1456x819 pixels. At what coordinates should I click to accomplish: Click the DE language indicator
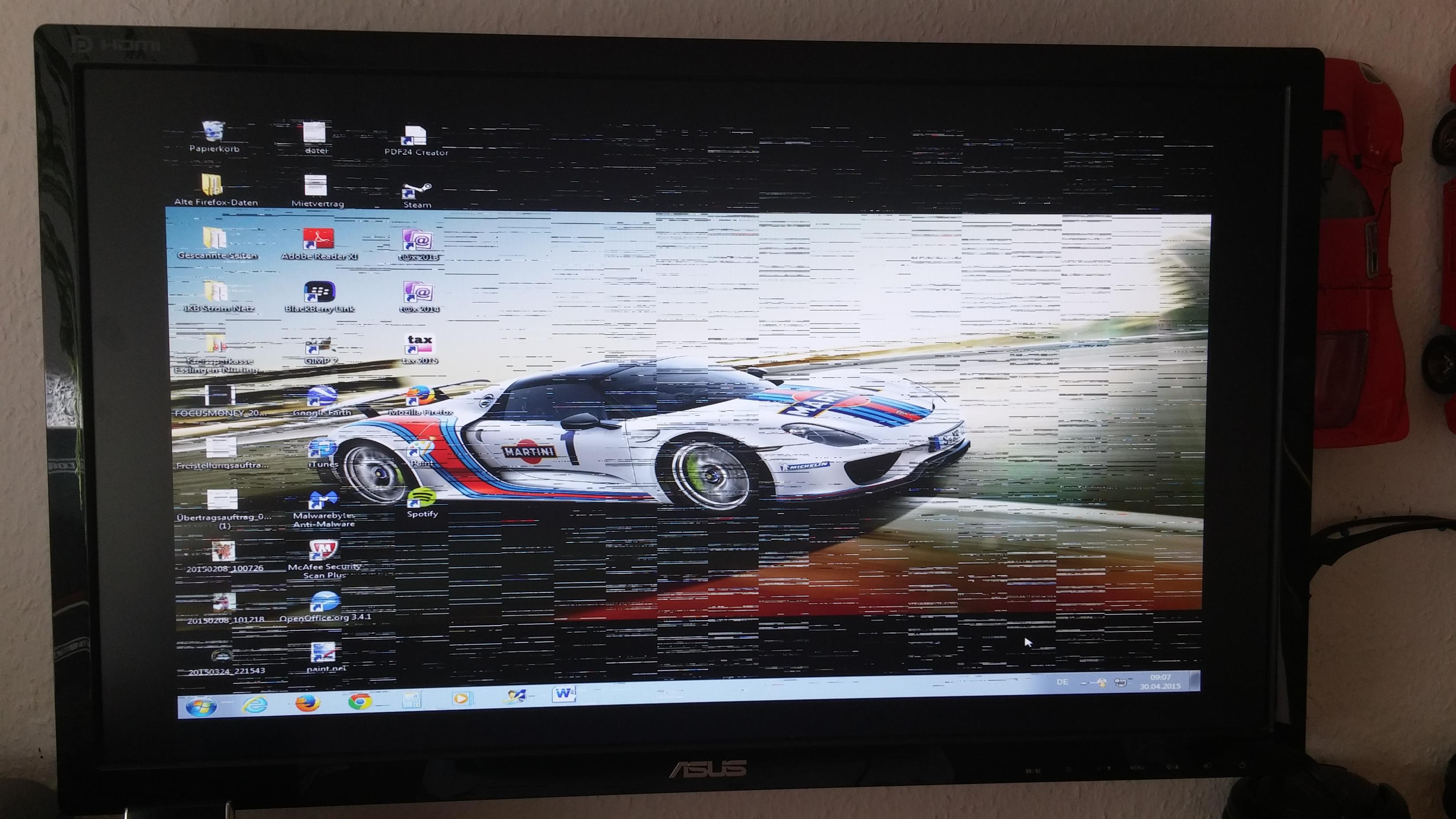(1062, 682)
